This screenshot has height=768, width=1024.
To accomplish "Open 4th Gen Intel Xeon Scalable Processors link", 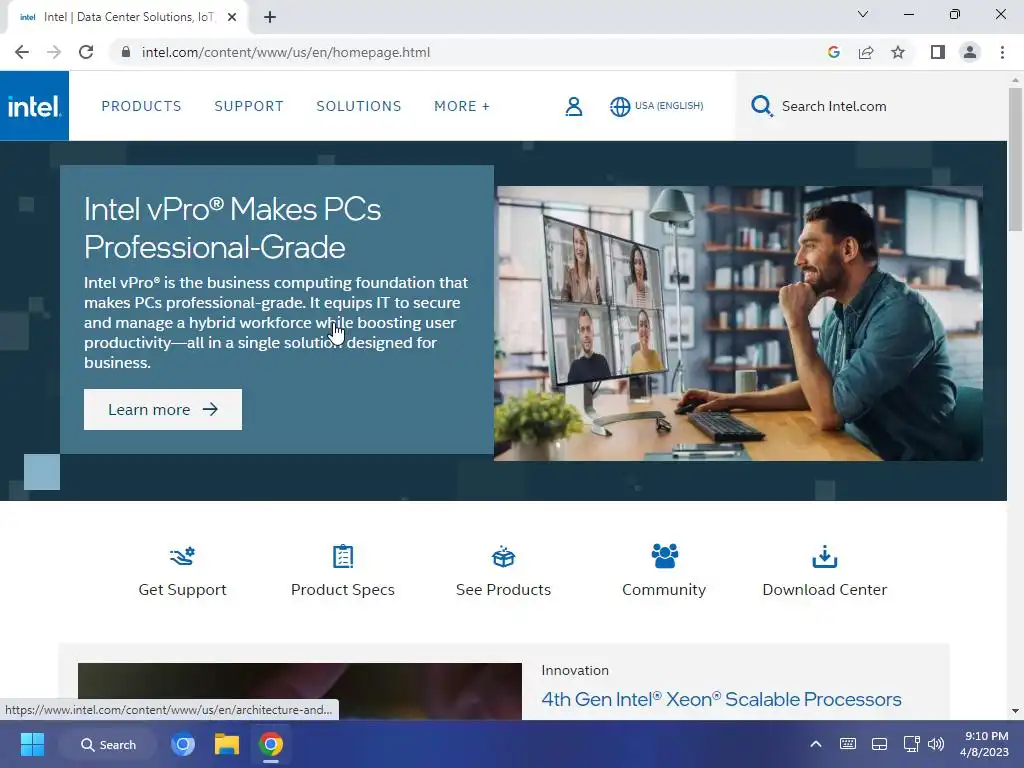I will (721, 699).
